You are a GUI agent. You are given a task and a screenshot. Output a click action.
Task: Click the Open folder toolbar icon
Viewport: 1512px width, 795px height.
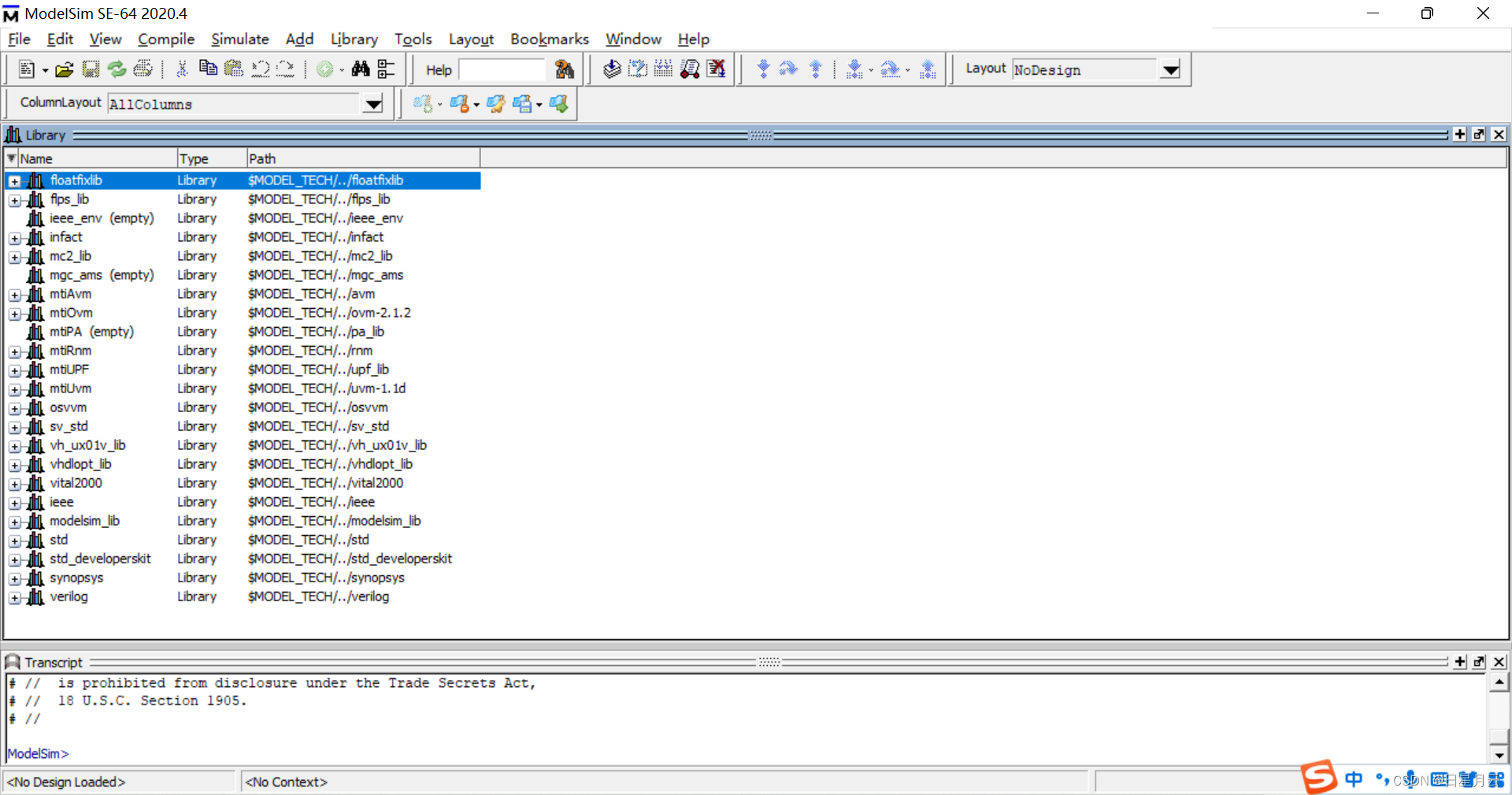tap(65, 69)
